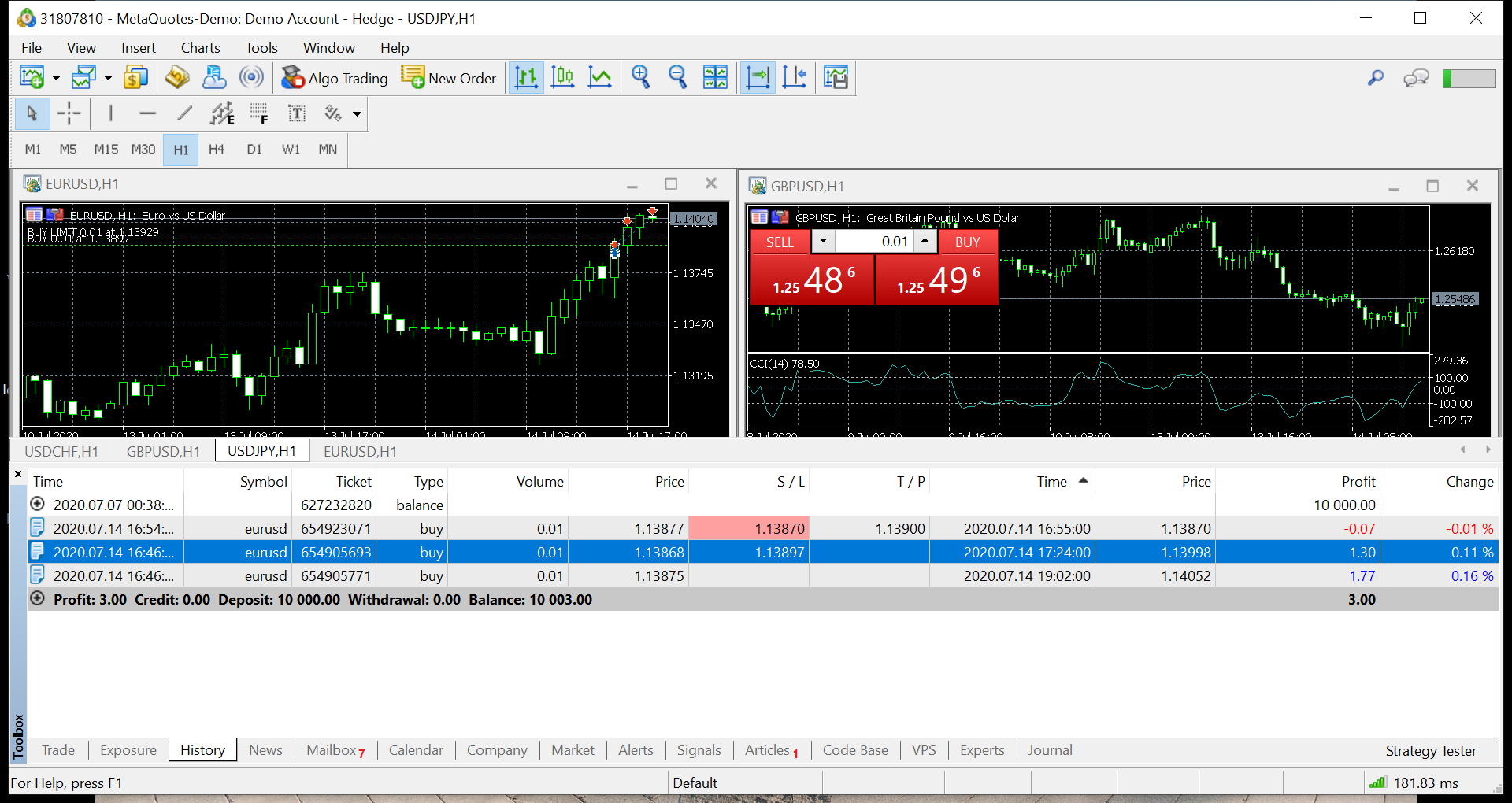This screenshot has height=803, width=1512.
Task: Expand the balance row plus icon
Action: 37,504
